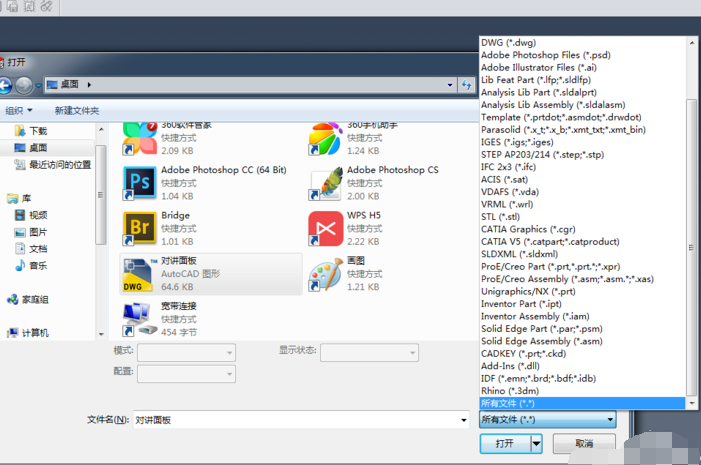
Task: Click the Forward navigation arrow
Action: 24,85
